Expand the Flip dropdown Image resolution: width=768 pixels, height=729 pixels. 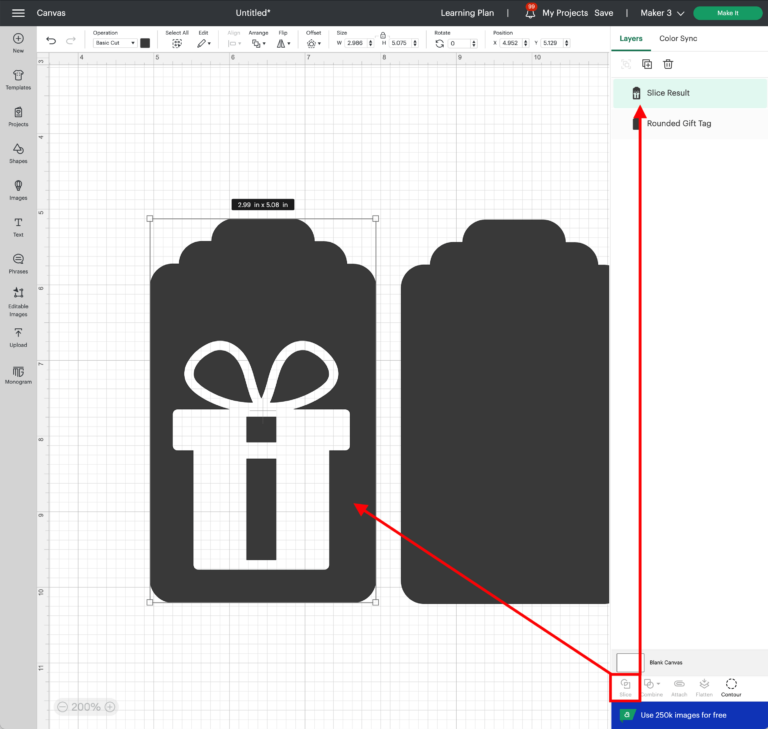point(284,43)
